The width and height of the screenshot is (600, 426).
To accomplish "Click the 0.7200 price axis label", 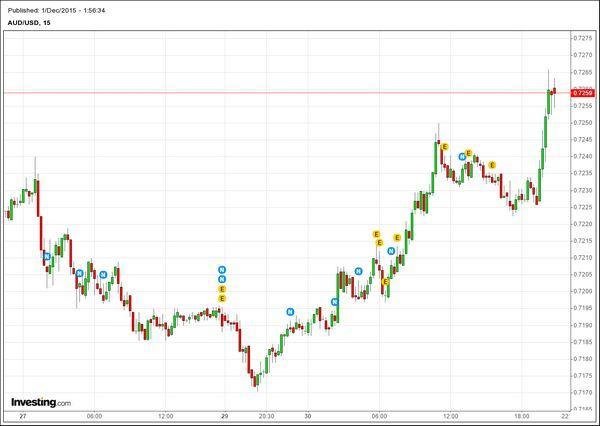I will pos(582,291).
